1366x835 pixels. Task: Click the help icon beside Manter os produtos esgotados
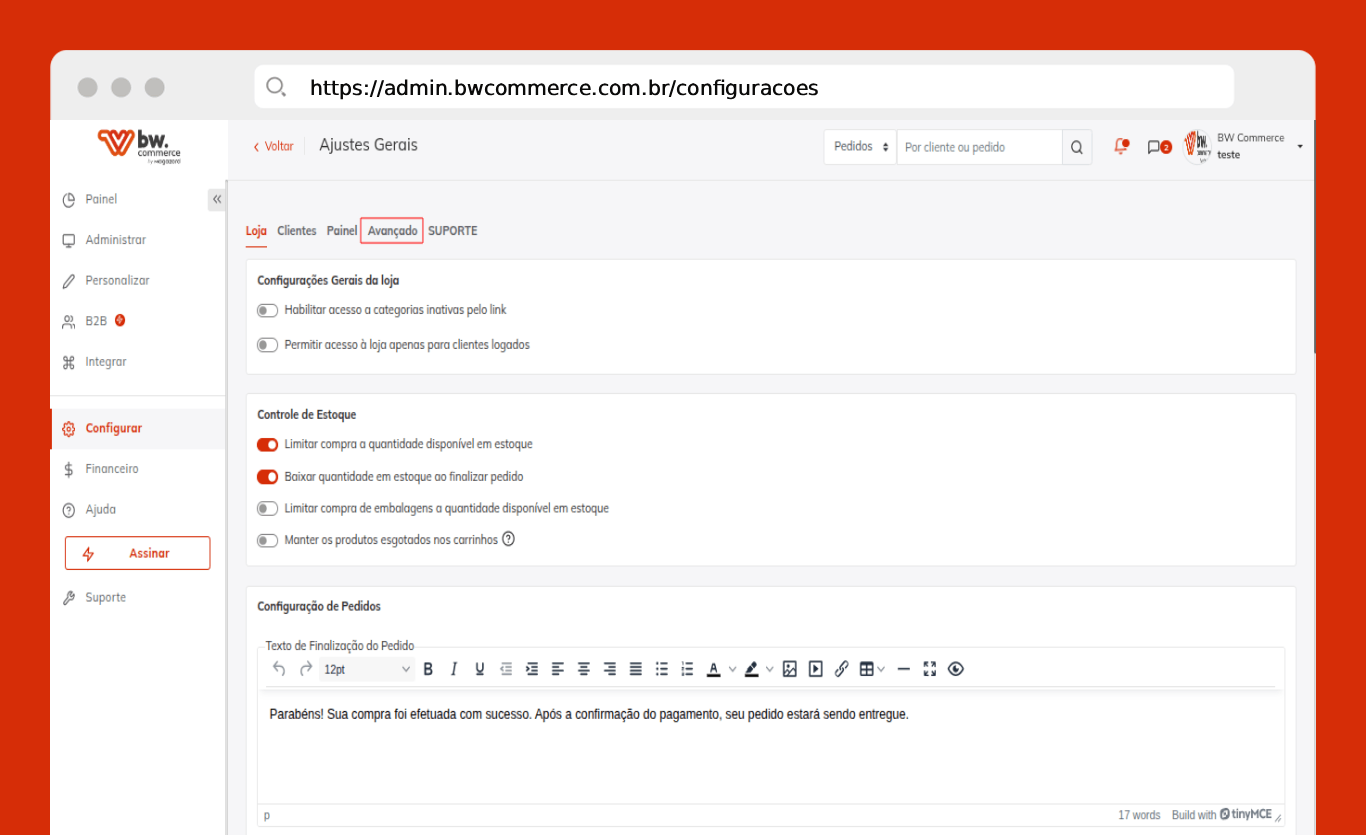[x=508, y=539]
